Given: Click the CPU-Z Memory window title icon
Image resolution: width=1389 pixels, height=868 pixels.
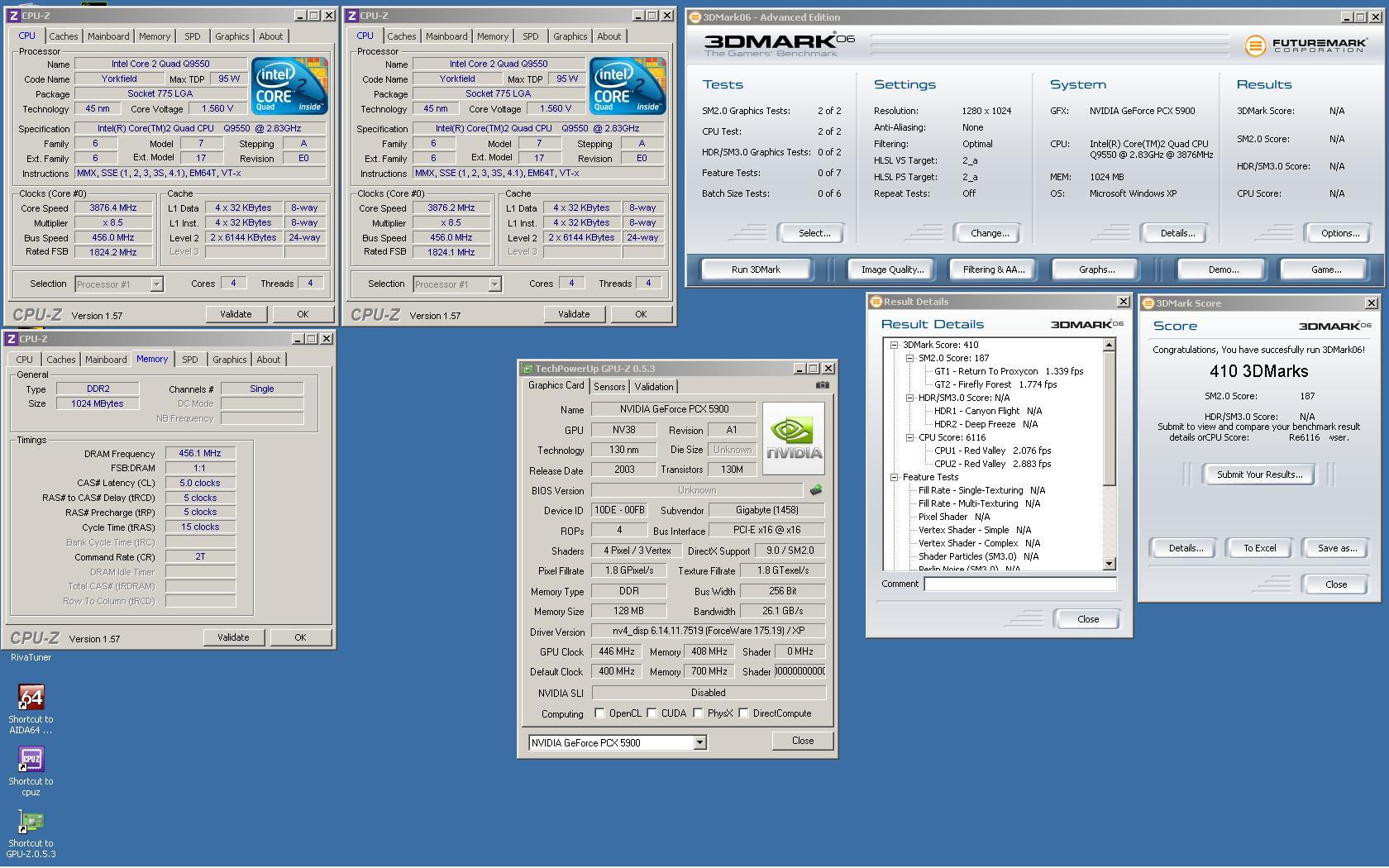Looking at the screenshot, I should [12, 339].
